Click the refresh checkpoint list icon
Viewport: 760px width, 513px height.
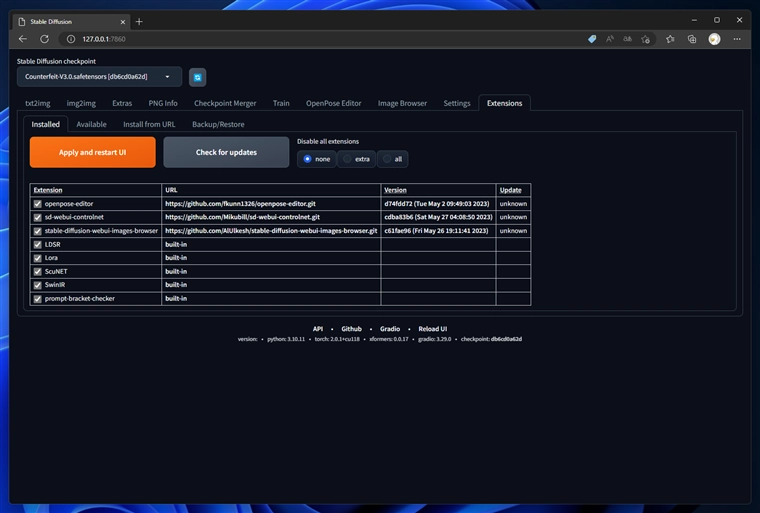click(197, 77)
